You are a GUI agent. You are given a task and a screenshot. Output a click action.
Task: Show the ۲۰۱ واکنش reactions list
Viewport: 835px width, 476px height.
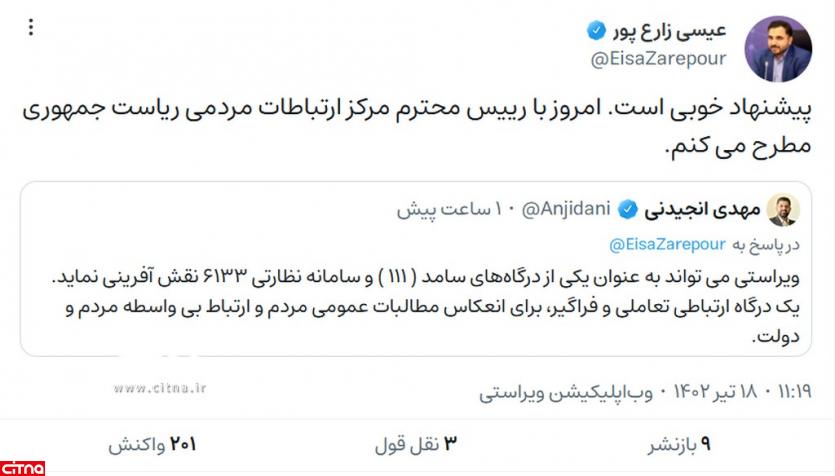(x=152, y=443)
